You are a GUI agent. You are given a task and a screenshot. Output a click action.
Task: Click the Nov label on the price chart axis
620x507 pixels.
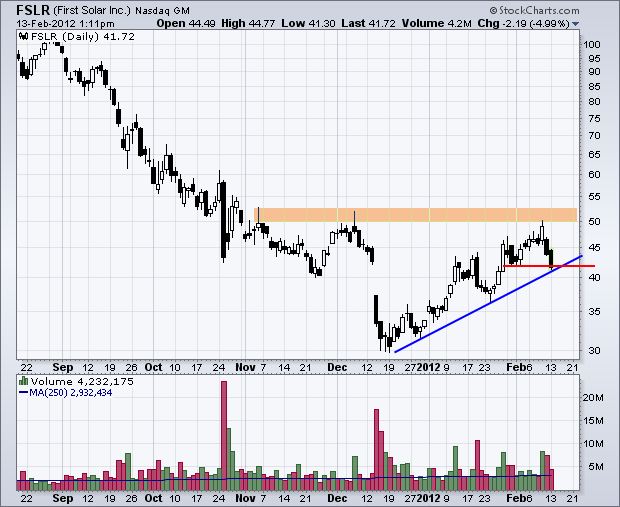tap(245, 367)
